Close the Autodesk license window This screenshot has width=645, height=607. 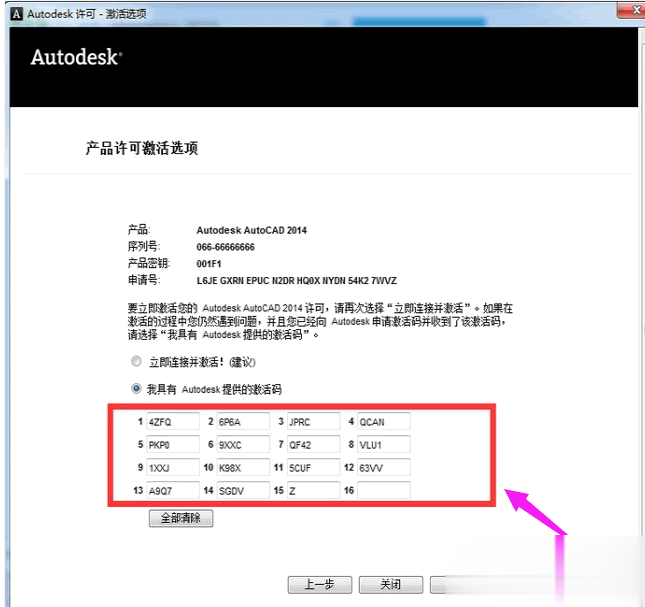point(632,10)
